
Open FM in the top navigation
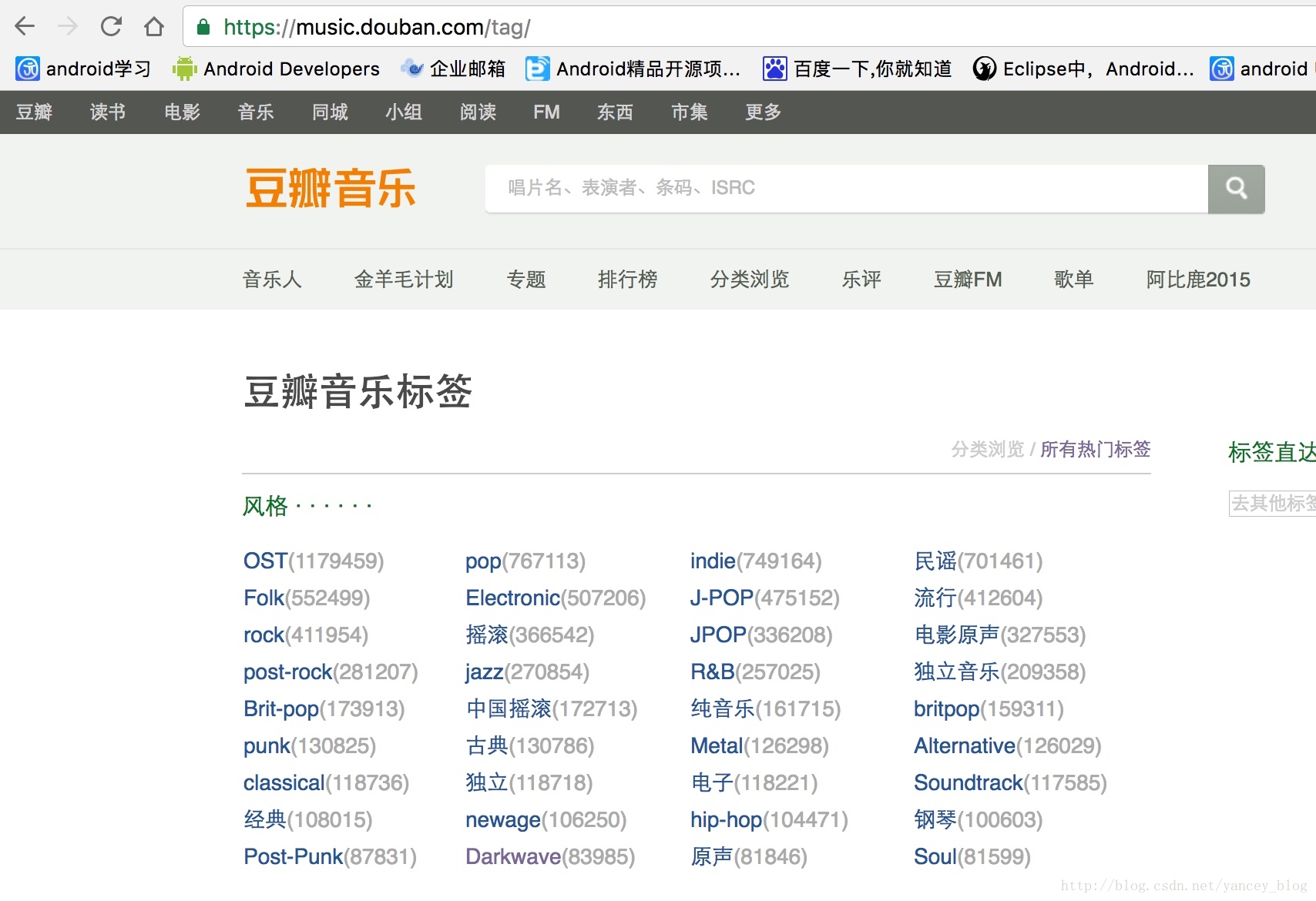546,112
